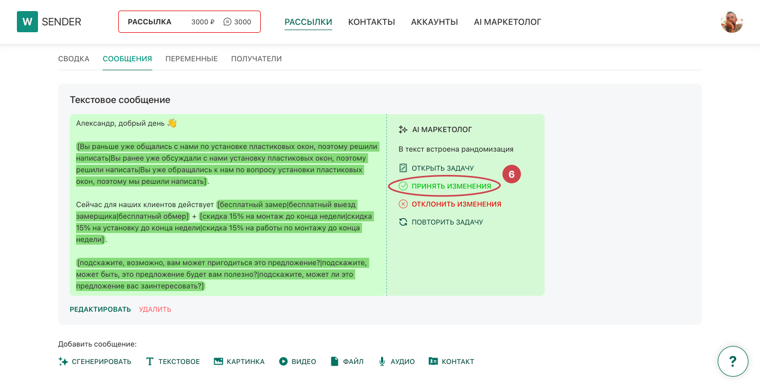This screenshot has height=383, width=760.
Task: Add an image with Картинка icon
Action: (x=219, y=361)
